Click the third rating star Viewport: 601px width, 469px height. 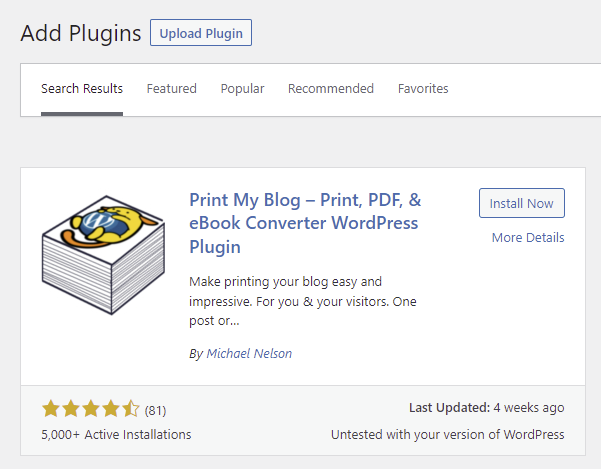(x=91, y=409)
